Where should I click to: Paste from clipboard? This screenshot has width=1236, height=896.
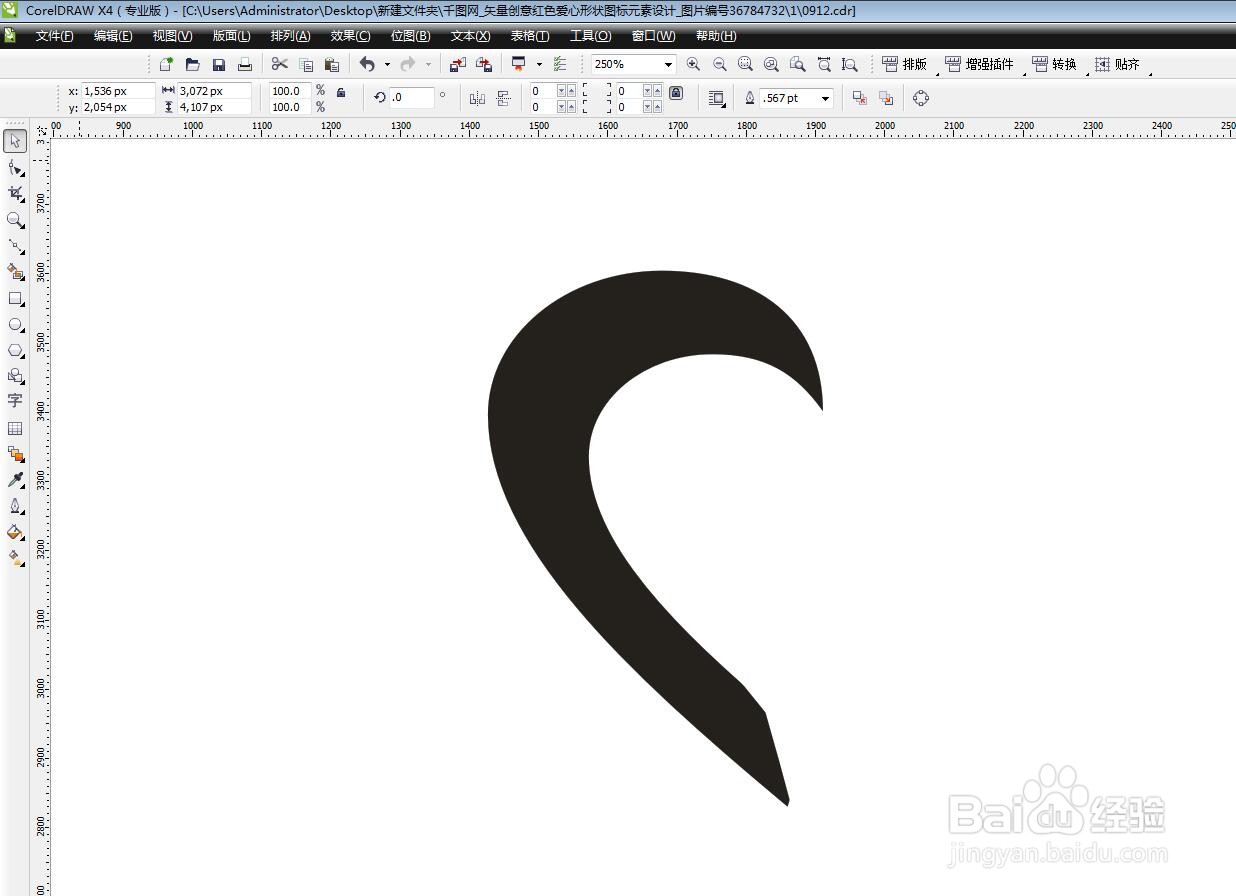click(x=332, y=64)
